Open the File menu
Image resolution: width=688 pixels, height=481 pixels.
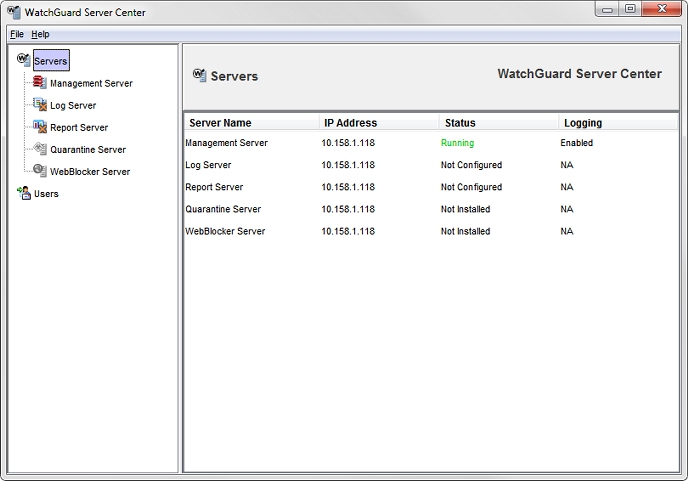(x=16, y=34)
